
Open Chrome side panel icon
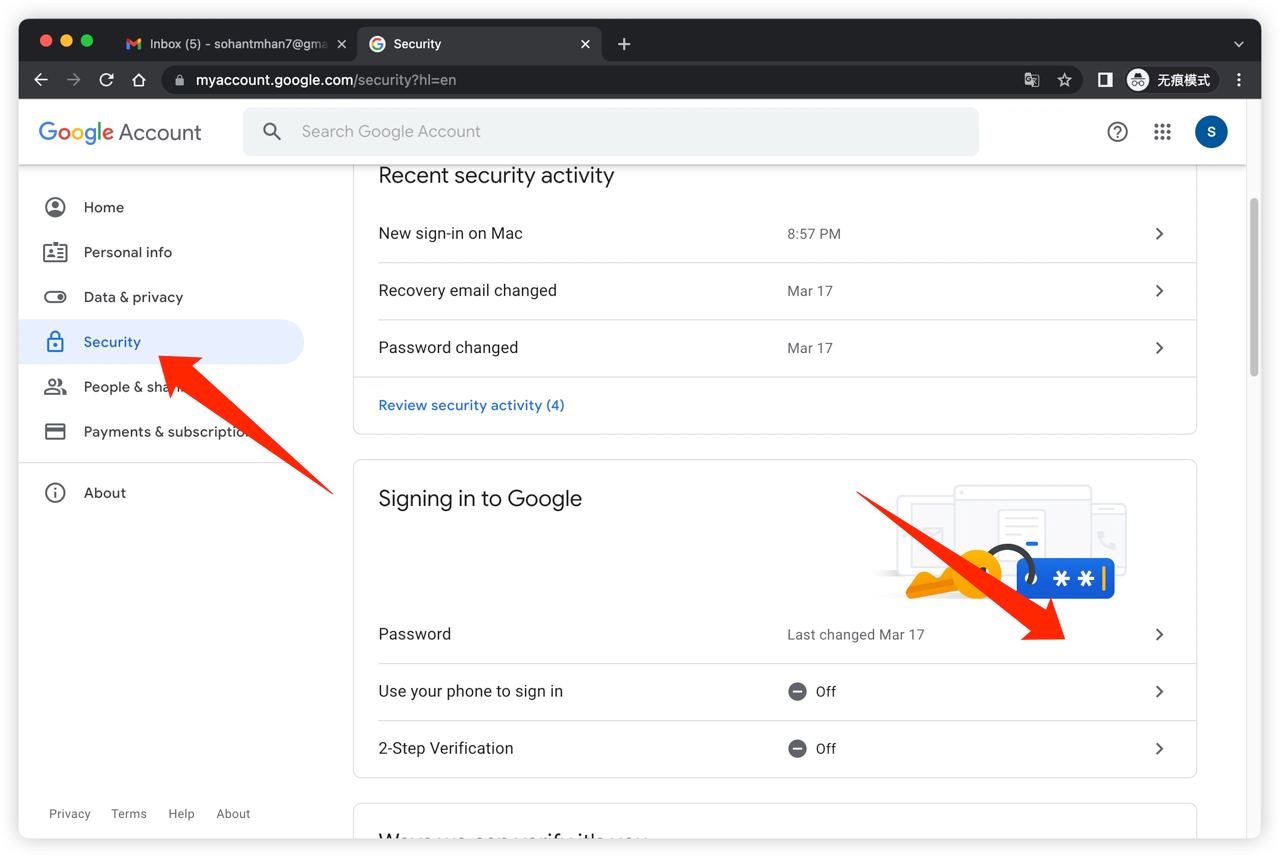1105,80
